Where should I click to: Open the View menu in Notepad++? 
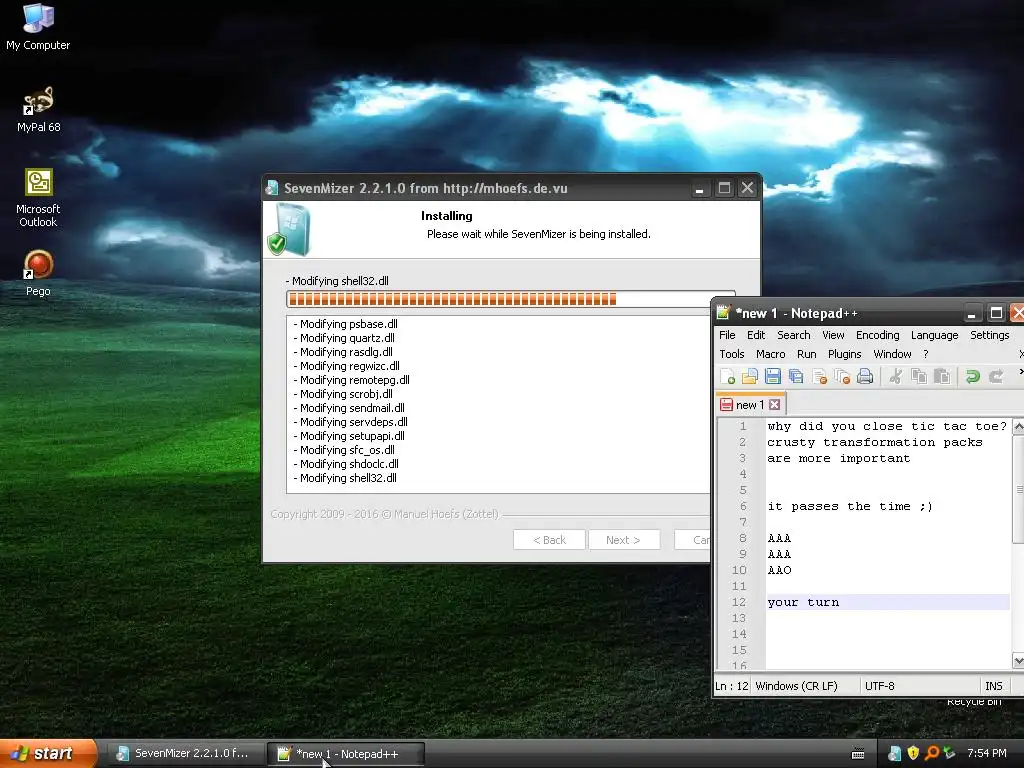pyautogui.click(x=833, y=335)
